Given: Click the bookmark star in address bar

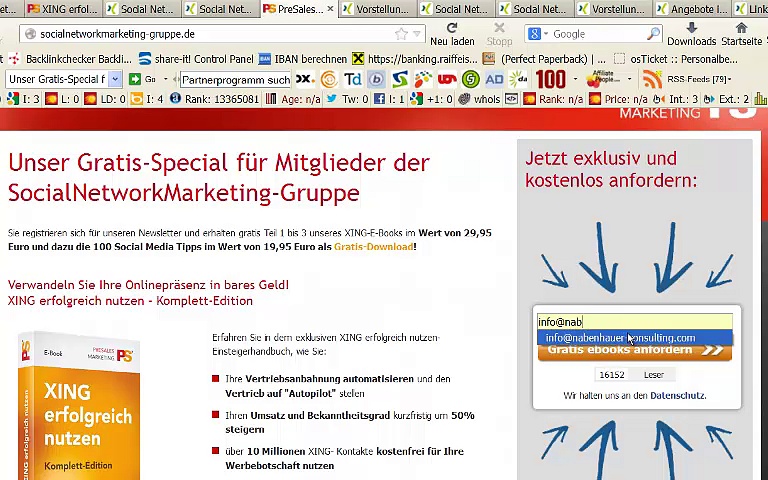Looking at the screenshot, I should point(401,34).
